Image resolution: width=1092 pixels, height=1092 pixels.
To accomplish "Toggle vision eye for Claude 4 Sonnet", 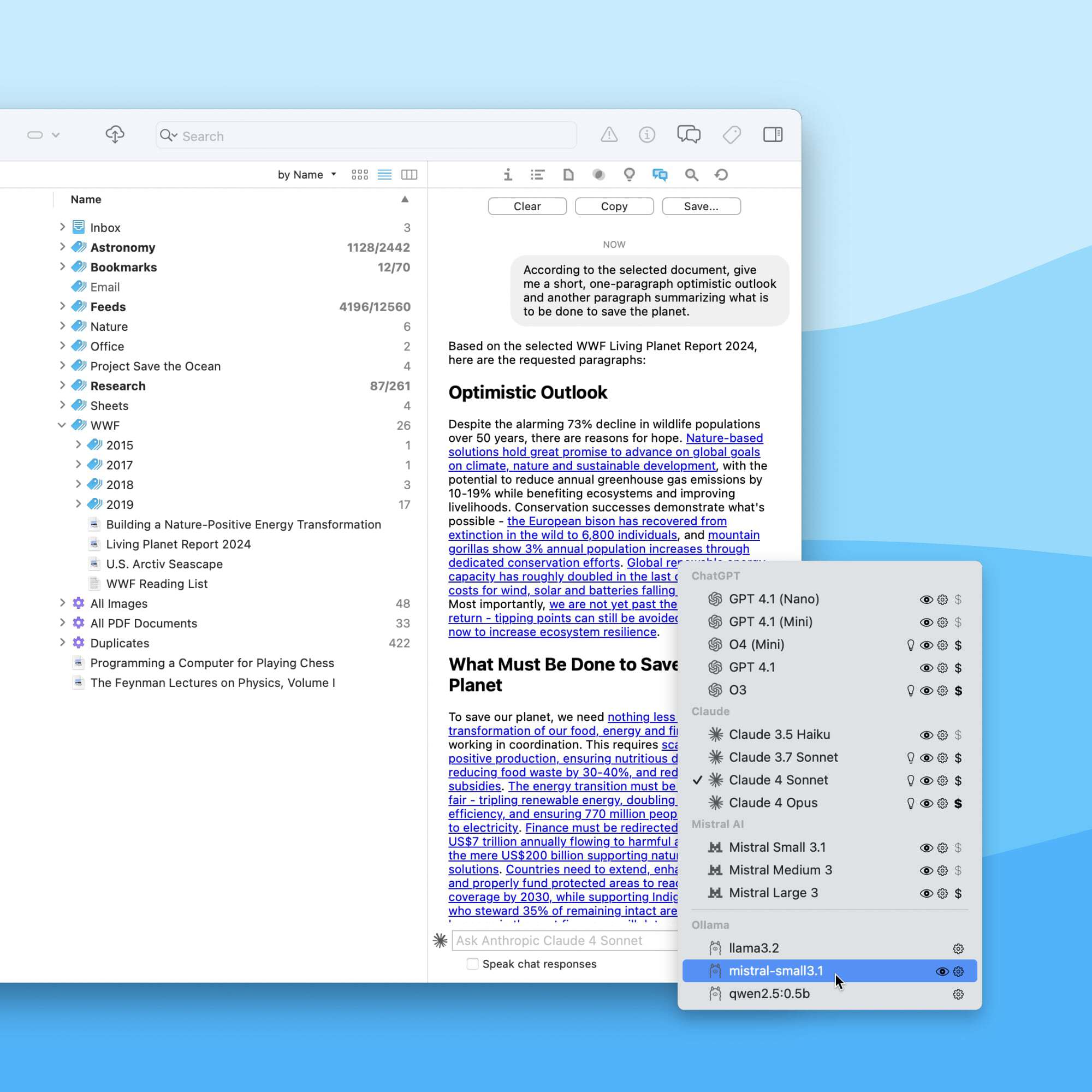I will (x=926, y=781).
